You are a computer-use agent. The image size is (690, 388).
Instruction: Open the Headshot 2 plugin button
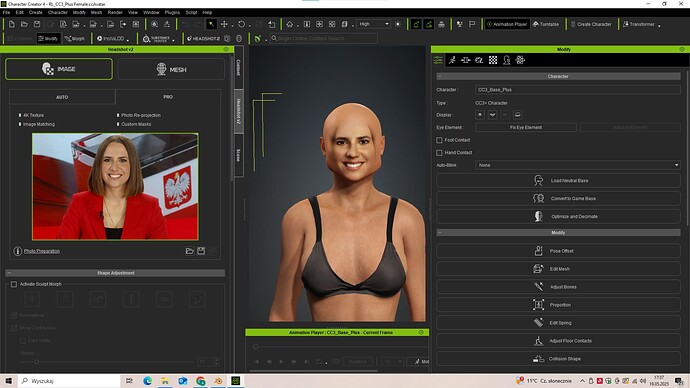(203, 39)
